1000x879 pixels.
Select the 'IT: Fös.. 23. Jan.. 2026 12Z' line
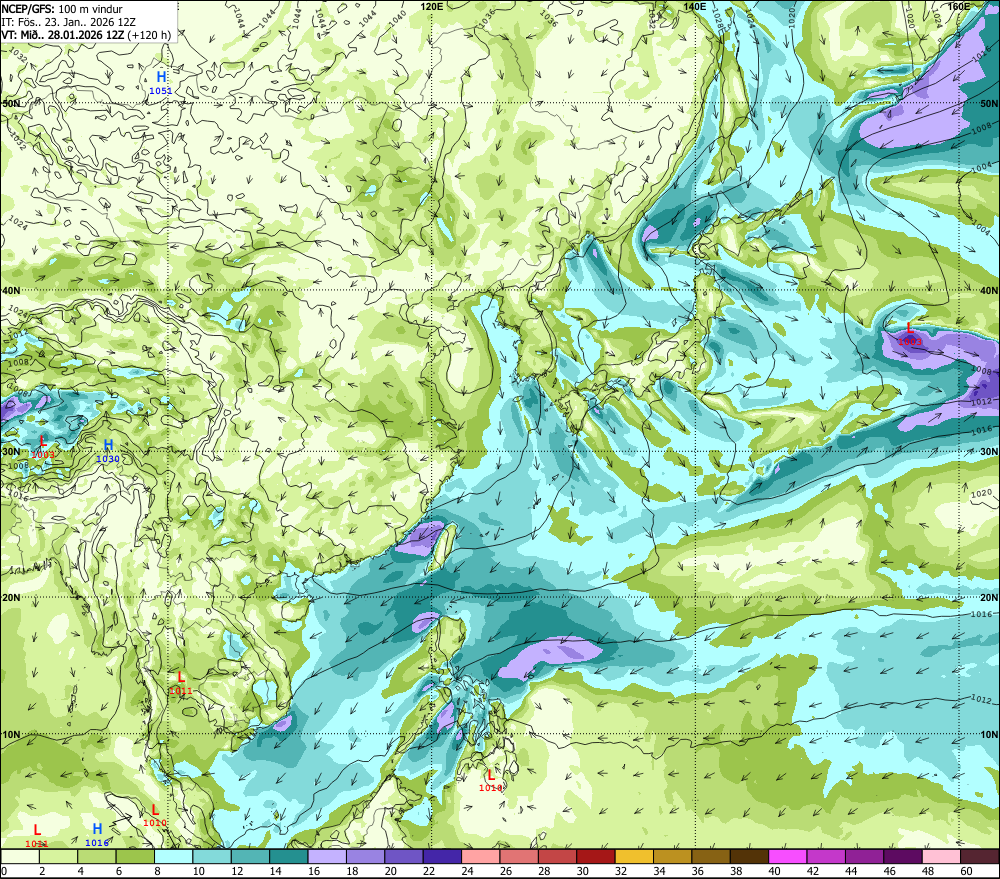[x=68, y=22]
